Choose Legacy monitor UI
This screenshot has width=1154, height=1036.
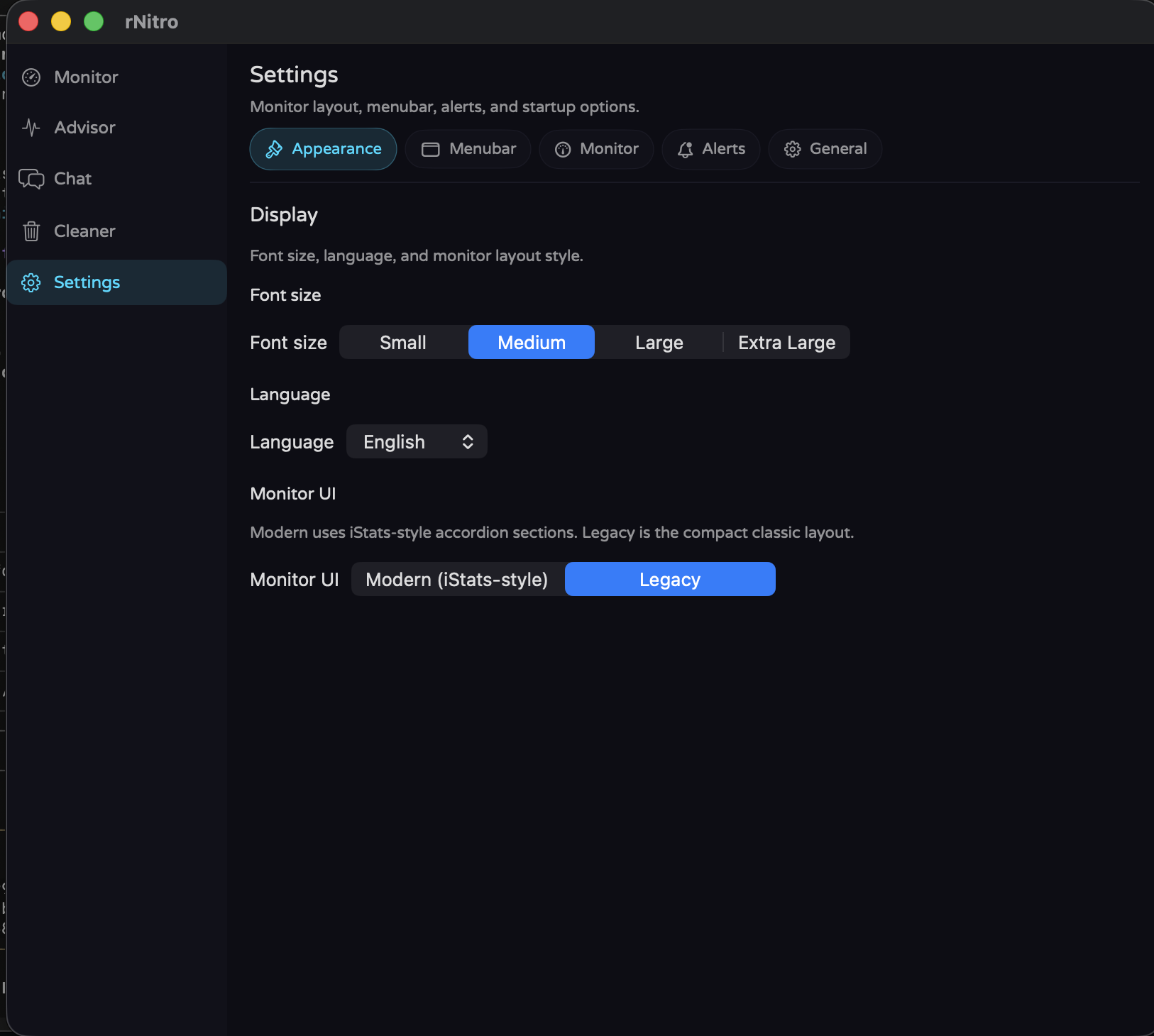(670, 580)
